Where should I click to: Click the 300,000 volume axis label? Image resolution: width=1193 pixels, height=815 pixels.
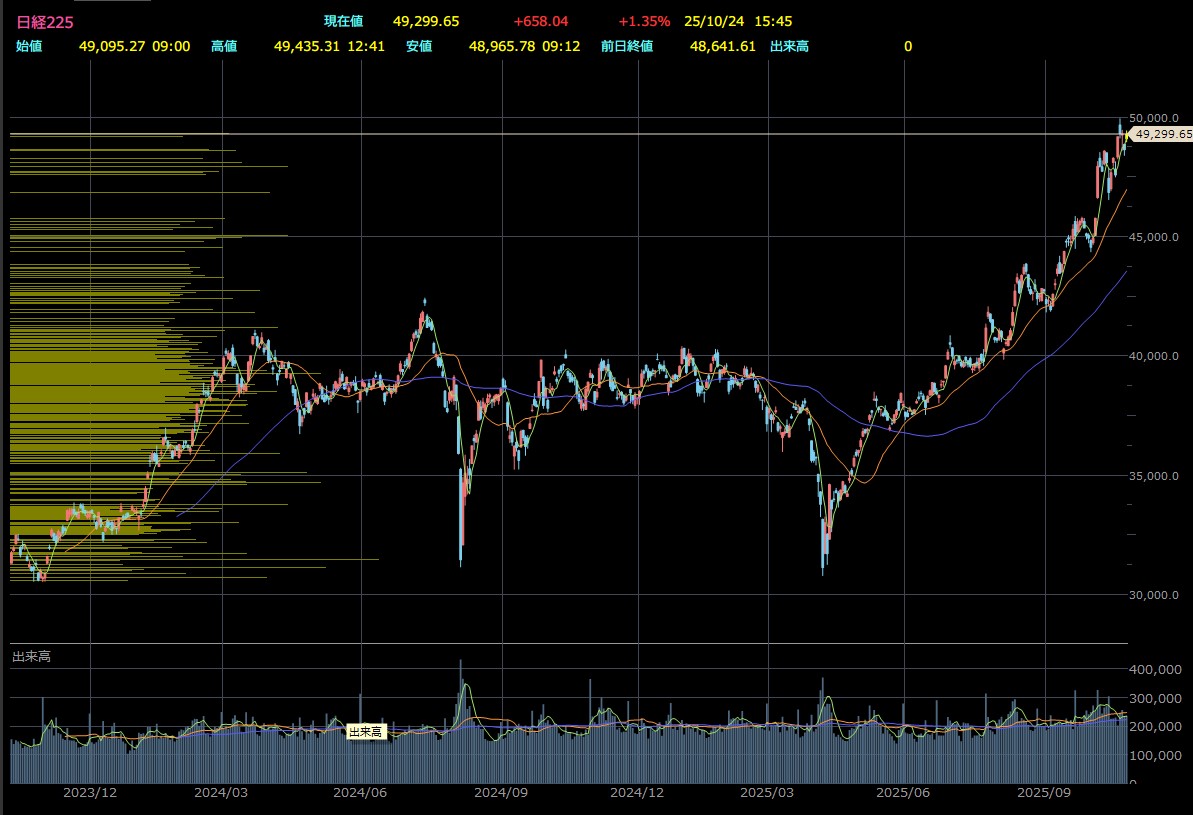click(x=1156, y=699)
